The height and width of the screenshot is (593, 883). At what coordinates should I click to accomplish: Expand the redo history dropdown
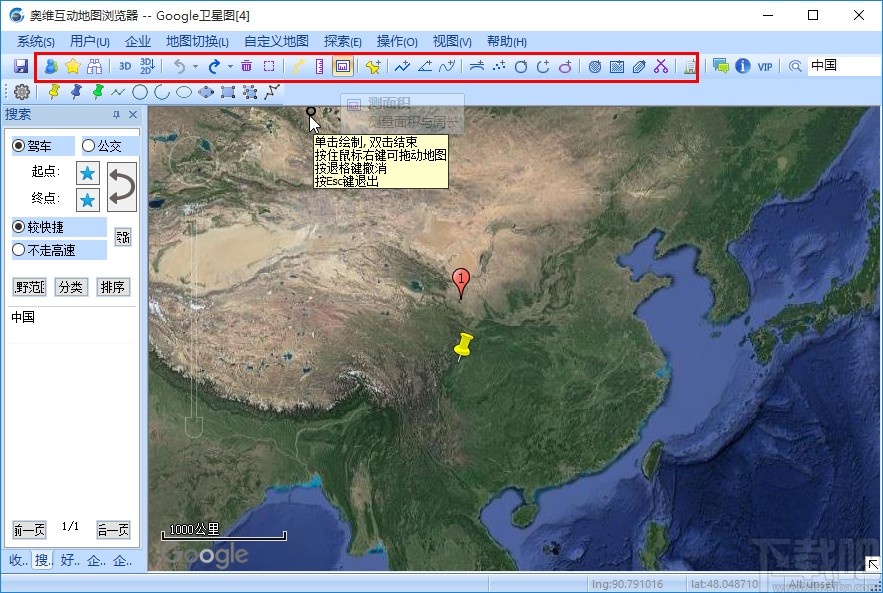tap(231, 66)
